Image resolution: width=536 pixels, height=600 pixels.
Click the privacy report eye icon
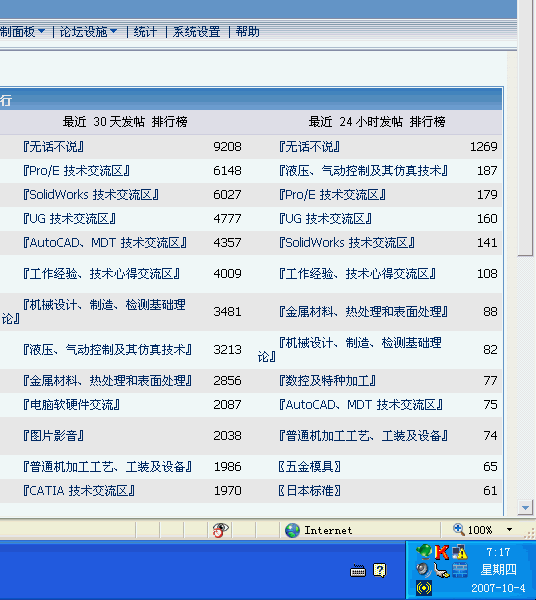[220, 530]
